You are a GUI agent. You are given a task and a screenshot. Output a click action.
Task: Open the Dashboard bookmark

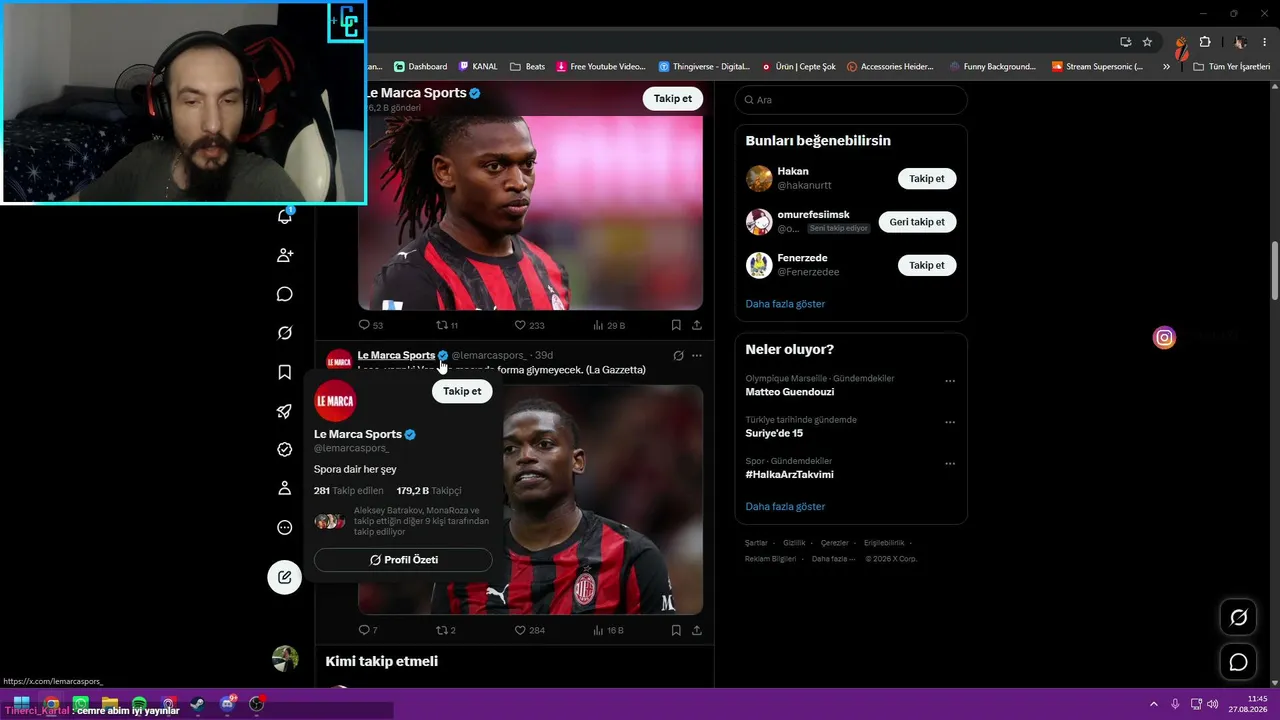420,67
